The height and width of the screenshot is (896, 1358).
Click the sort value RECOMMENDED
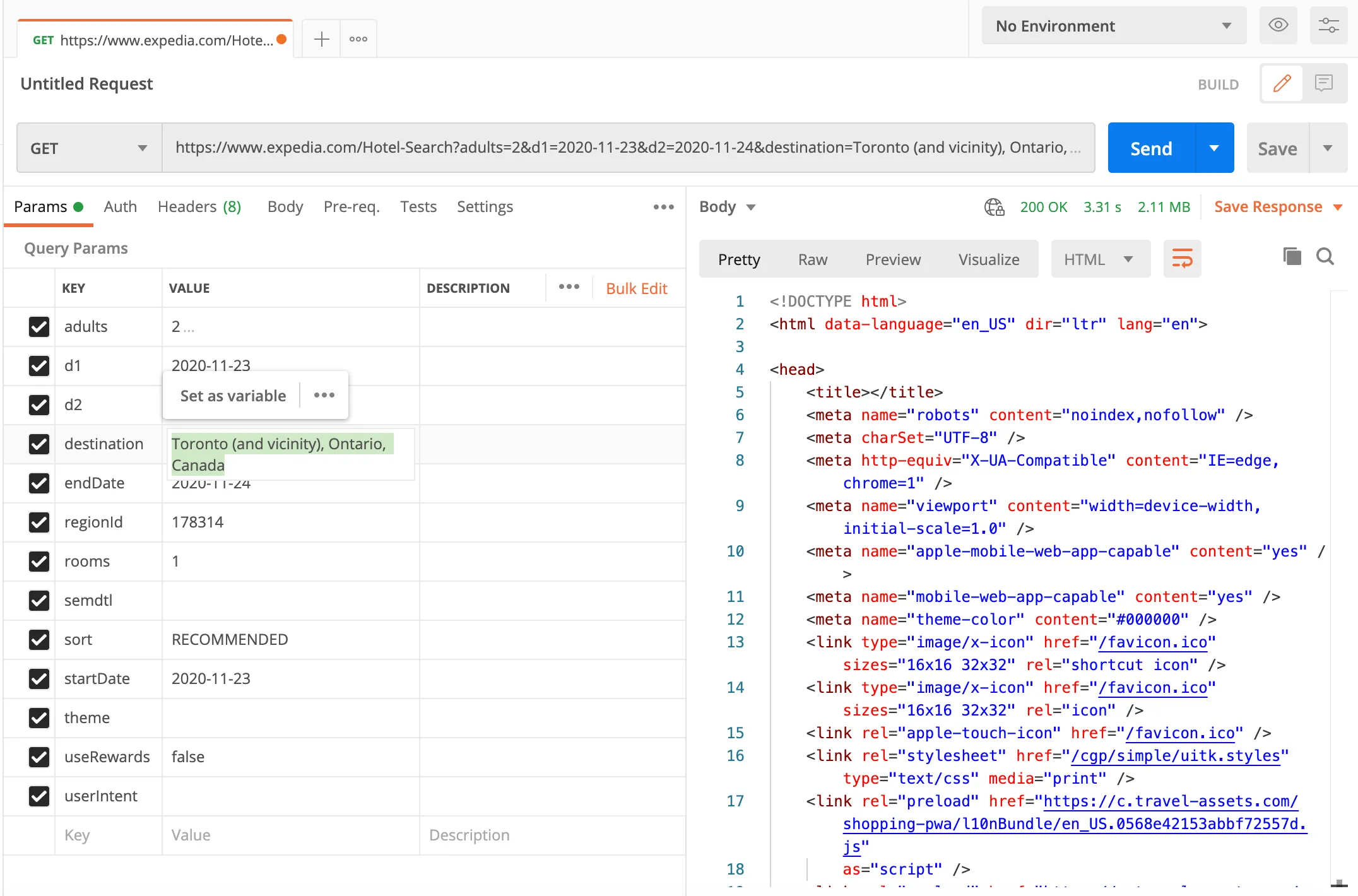pos(230,639)
